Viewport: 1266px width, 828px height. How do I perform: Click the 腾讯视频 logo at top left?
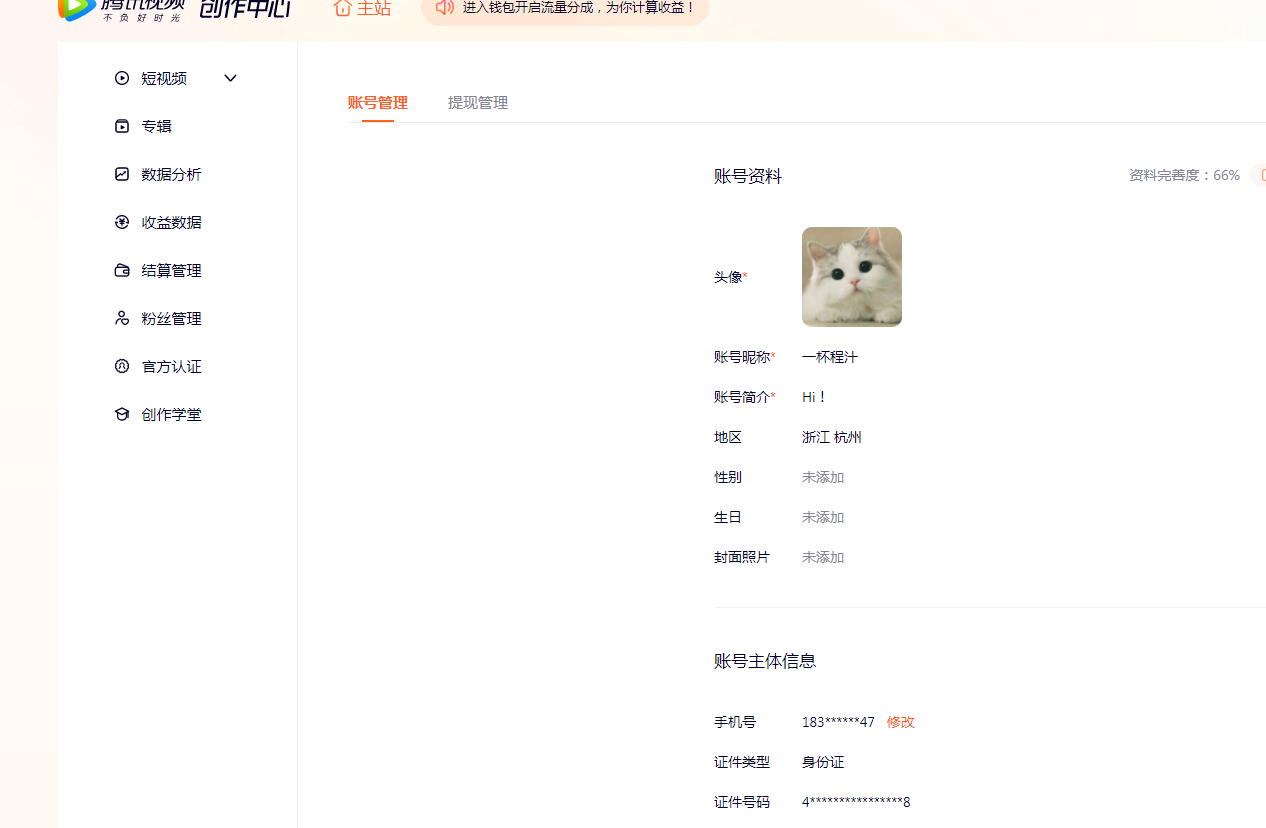pyautogui.click(x=122, y=10)
